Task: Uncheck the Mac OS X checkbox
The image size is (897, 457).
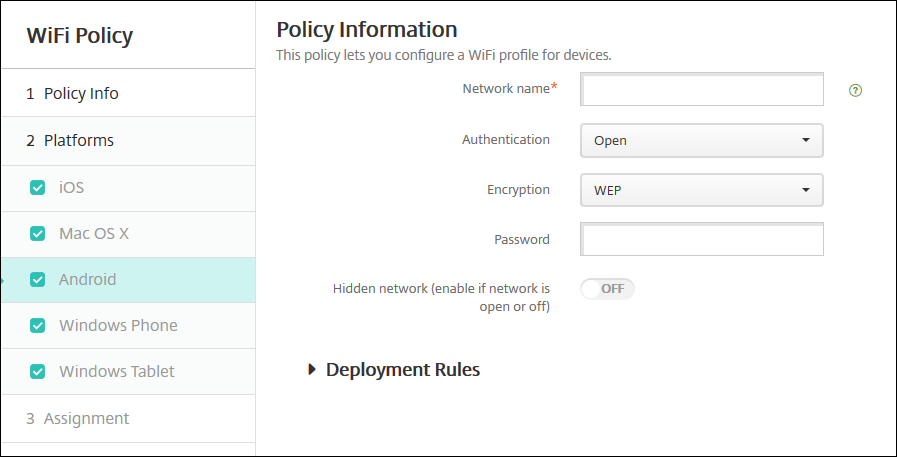Action: [38, 233]
